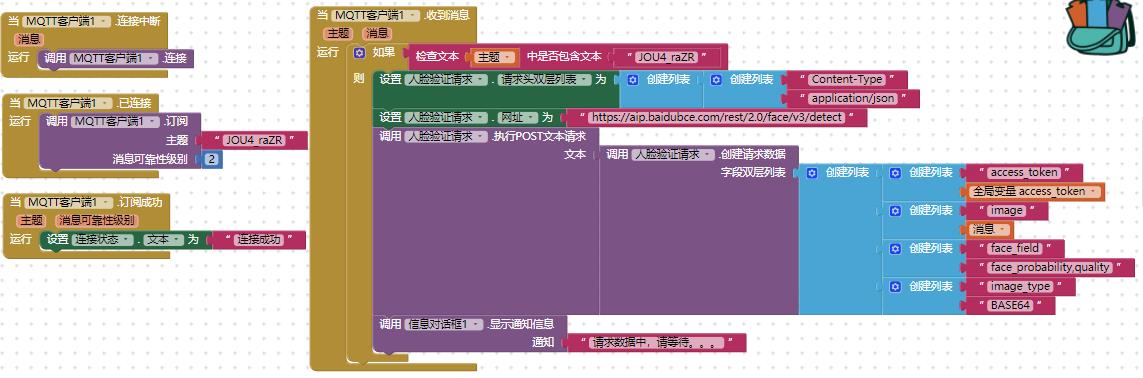Open the 人脸验证请求 dropdown in the 创建请求数据 block
Screen dimensions: 1143x378
[x=673, y=154]
